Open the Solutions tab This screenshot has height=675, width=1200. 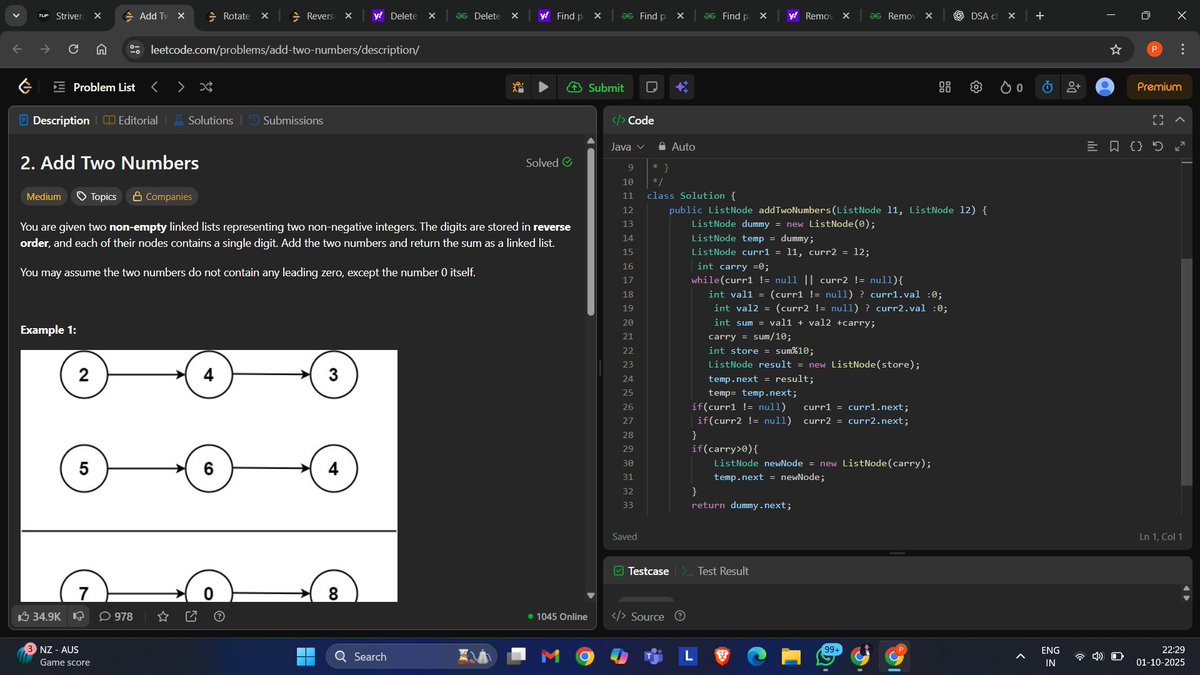[203, 120]
